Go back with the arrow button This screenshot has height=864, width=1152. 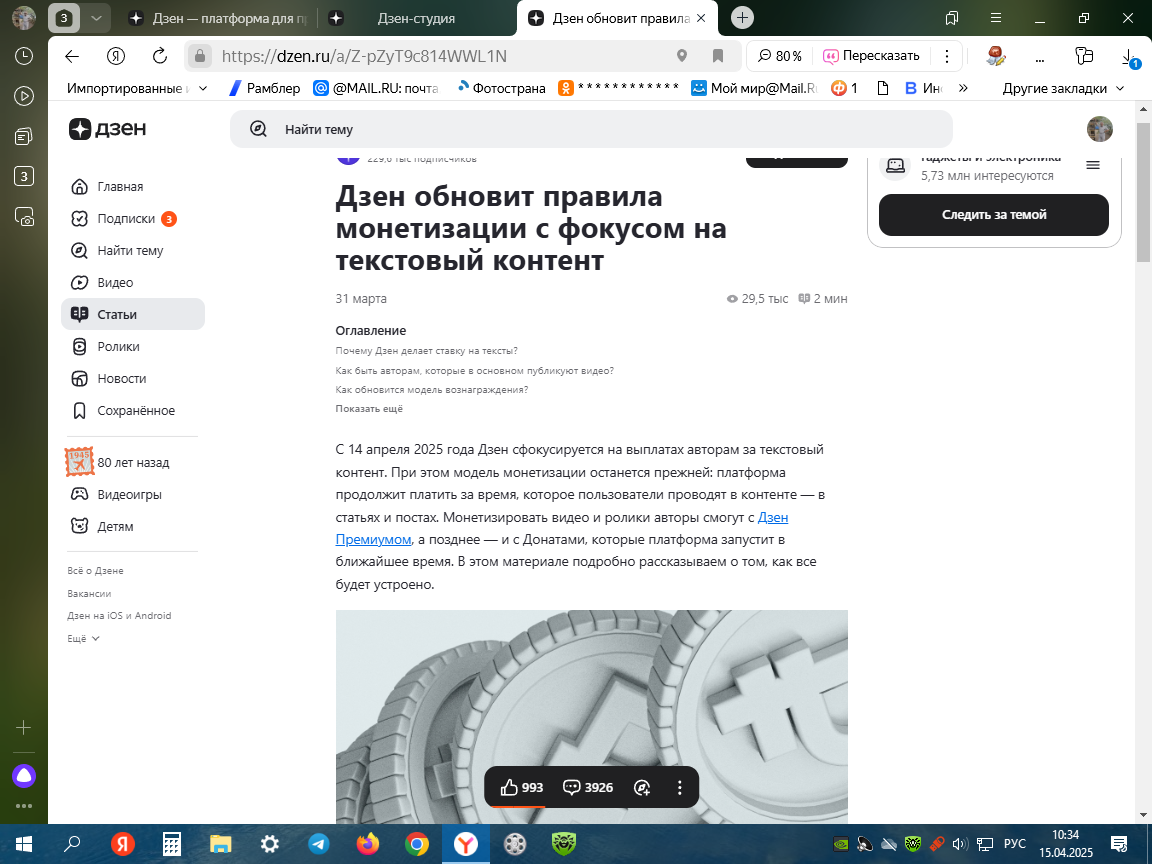(72, 56)
